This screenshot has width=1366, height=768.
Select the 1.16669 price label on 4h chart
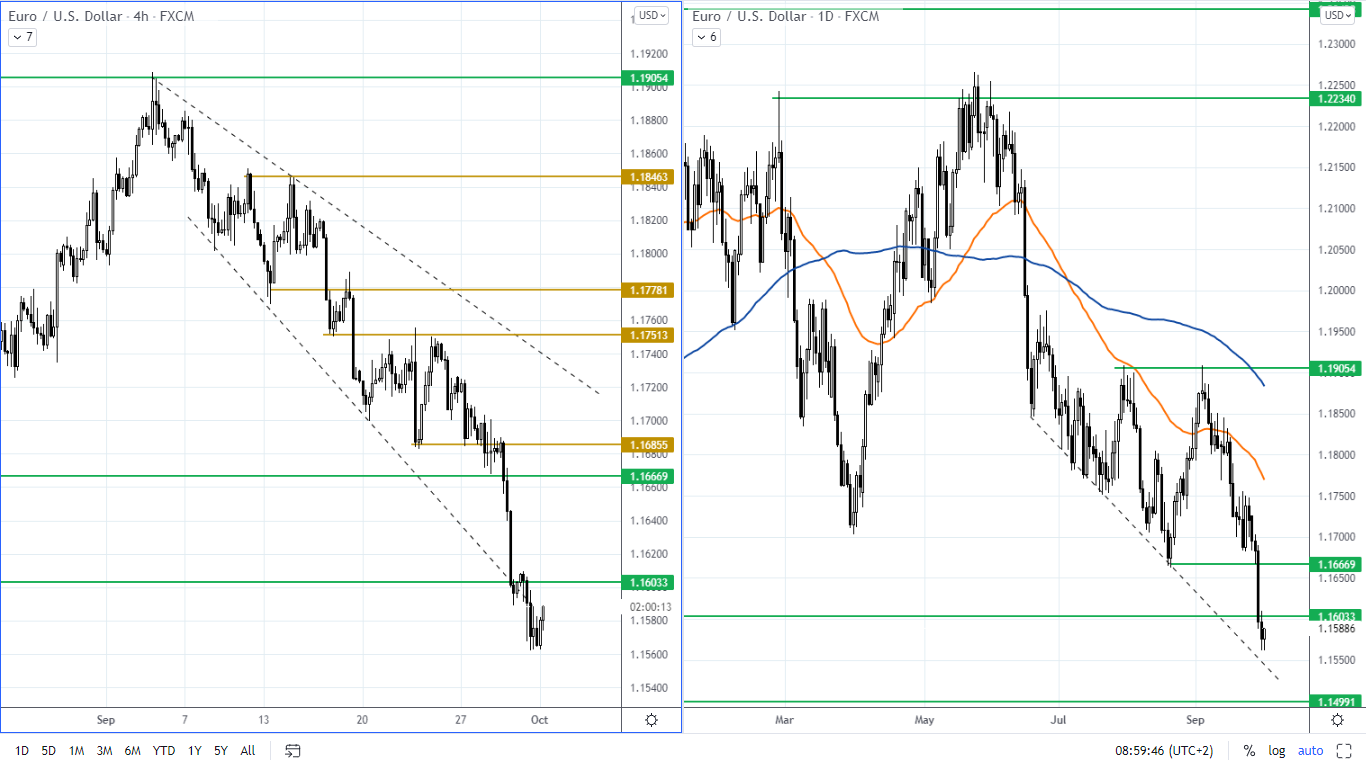650,477
